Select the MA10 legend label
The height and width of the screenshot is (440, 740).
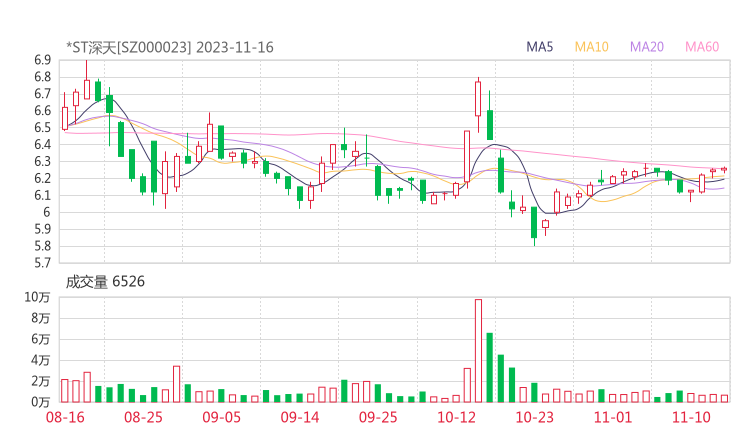[591, 47]
